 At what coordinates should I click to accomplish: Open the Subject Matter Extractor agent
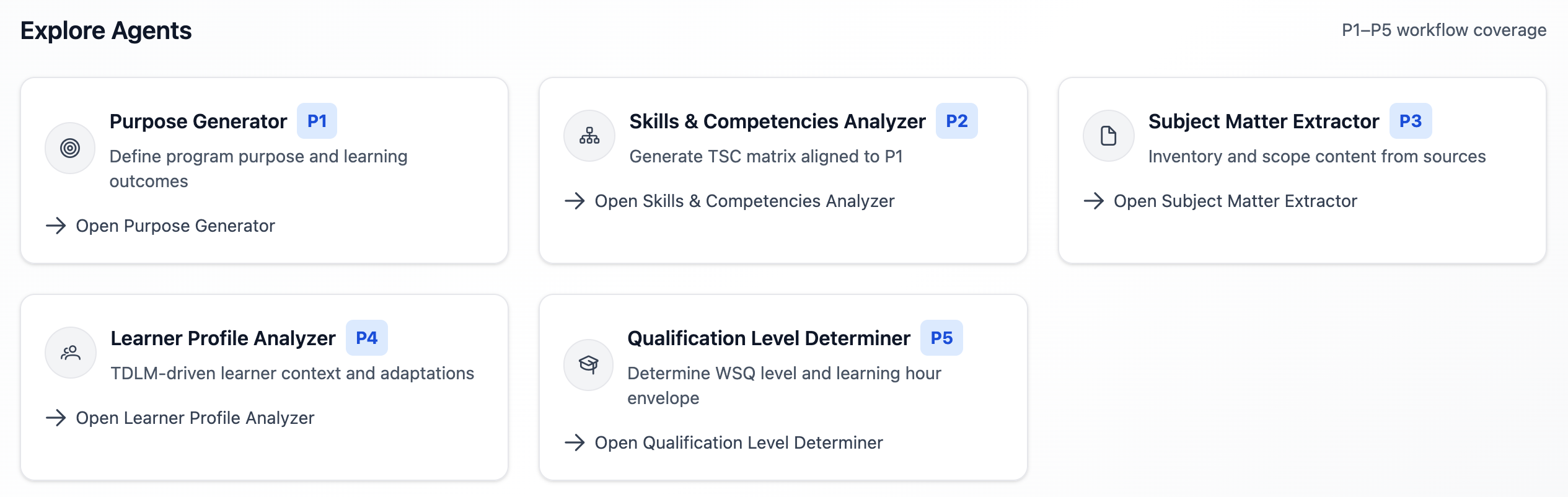pyautogui.click(x=1235, y=201)
